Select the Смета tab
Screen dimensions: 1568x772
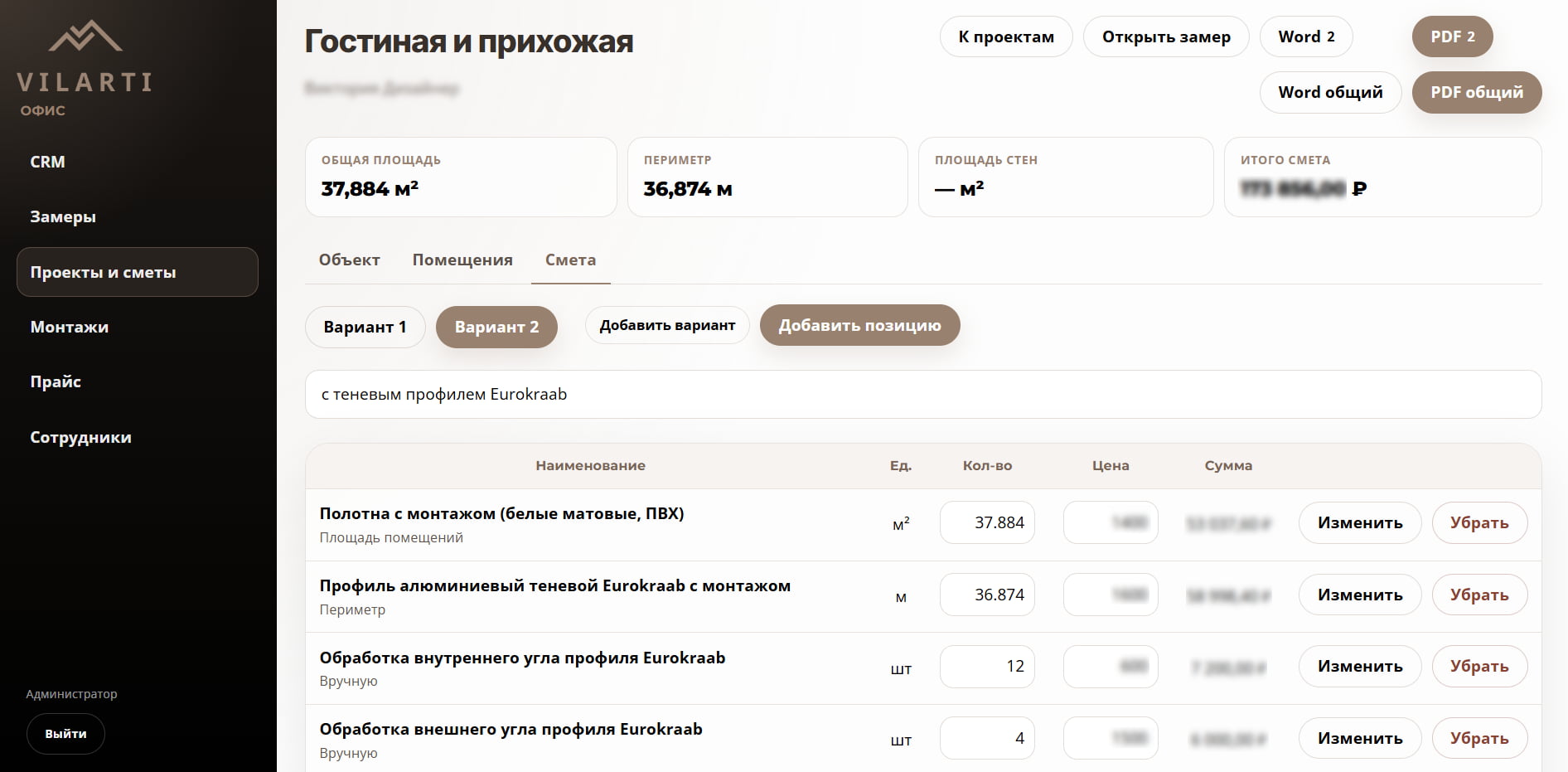point(570,260)
